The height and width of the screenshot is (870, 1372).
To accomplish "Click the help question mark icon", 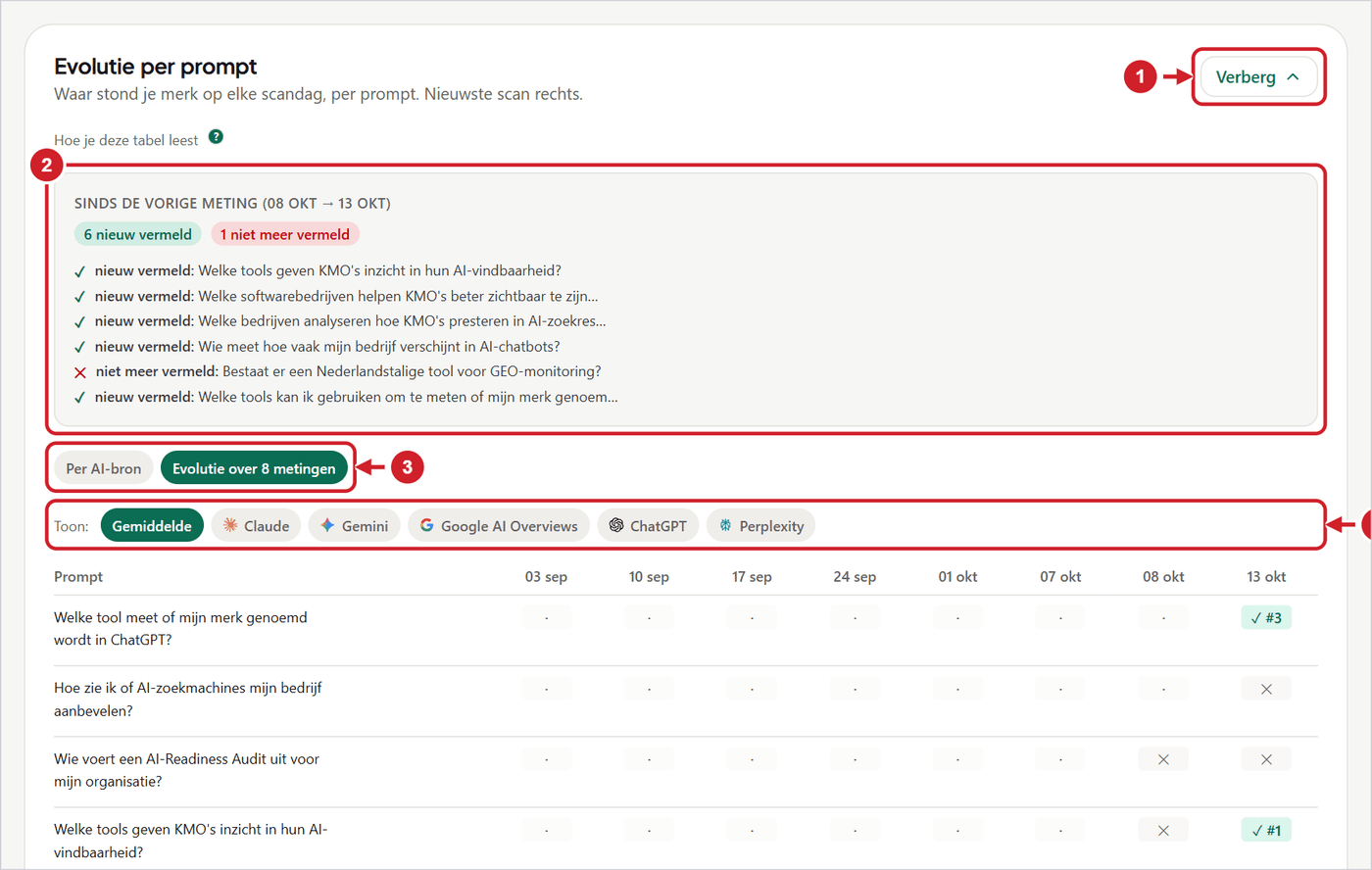I will 216,137.
